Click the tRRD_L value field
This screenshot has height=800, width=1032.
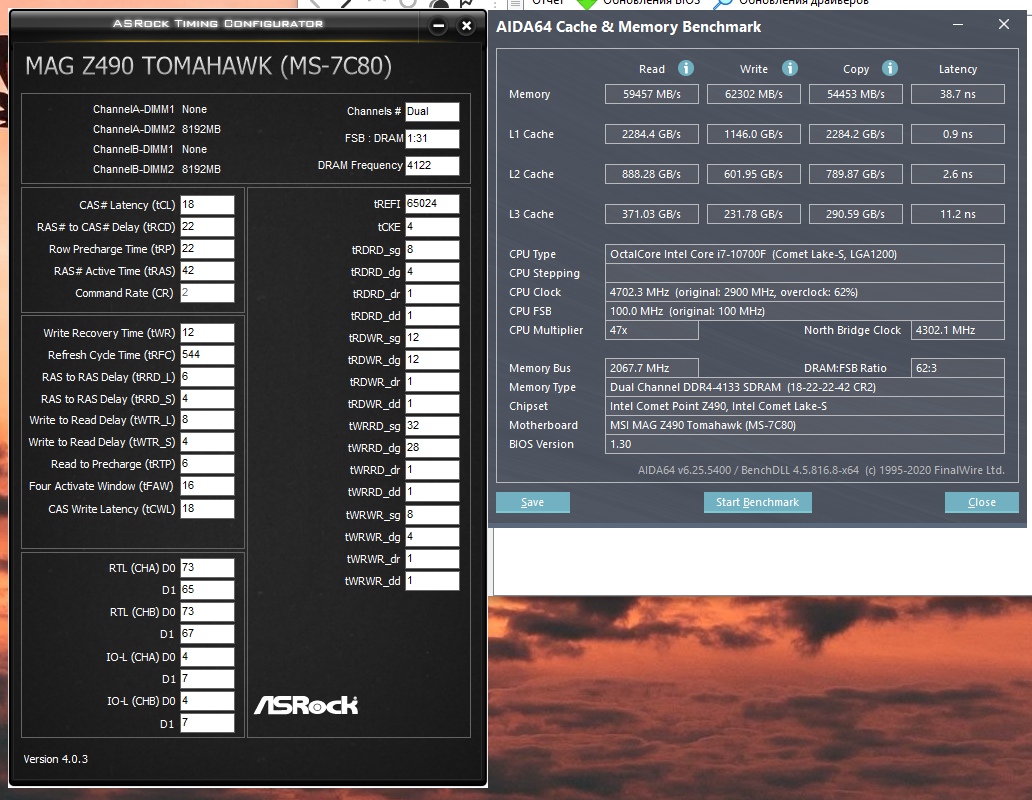[207, 377]
